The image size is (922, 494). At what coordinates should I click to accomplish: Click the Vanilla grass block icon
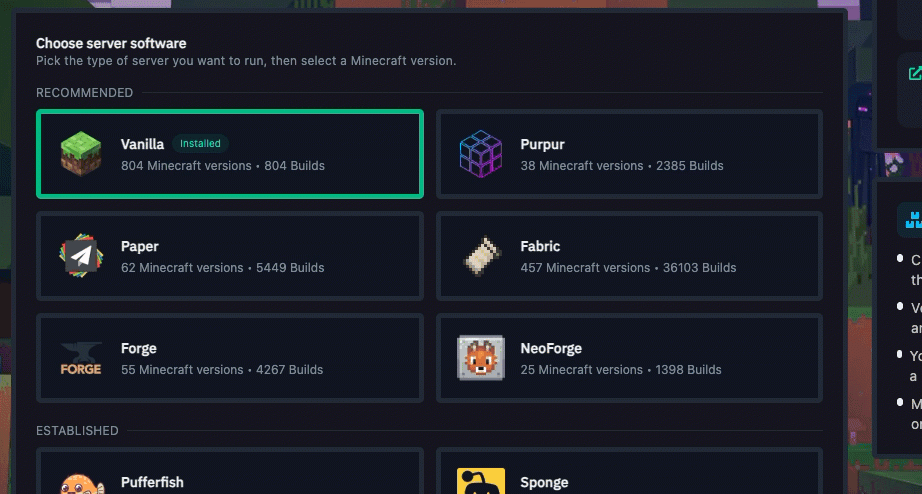point(81,154)
